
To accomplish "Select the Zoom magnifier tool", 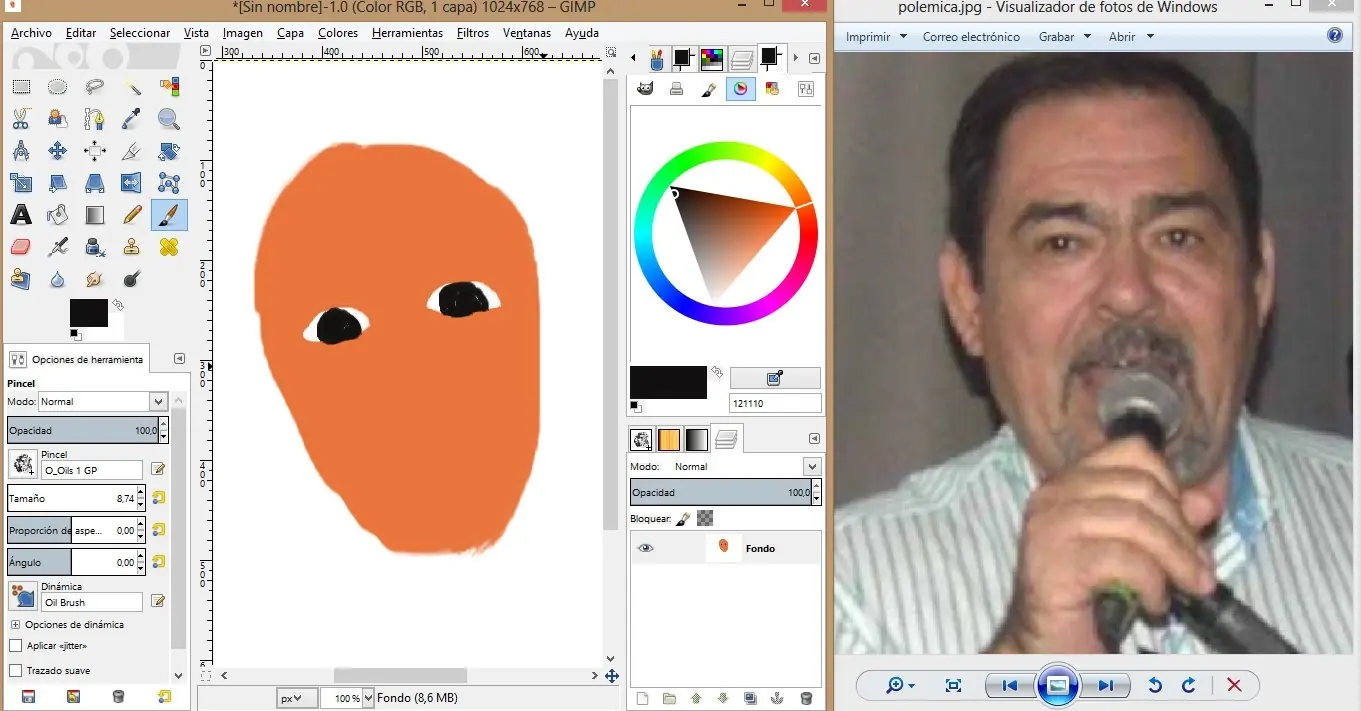I will 169,120.
